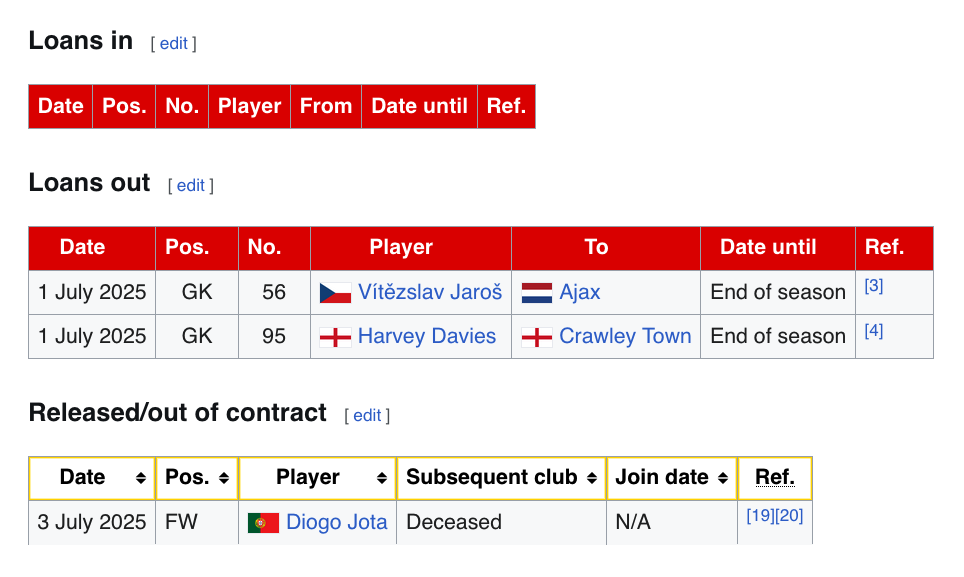Viewport: 964px width, 577px height.
Task: Click the Portugal flag beside Diogo Jota
Action: (x=263, y=523)
